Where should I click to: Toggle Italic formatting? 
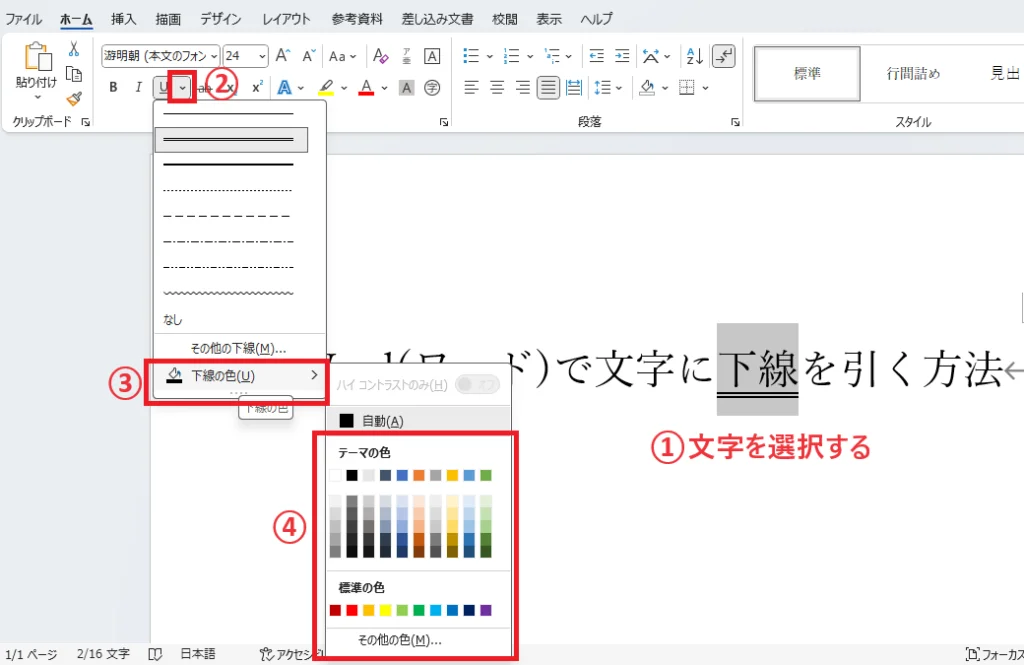pyautogui.click(x=138, y=87)
